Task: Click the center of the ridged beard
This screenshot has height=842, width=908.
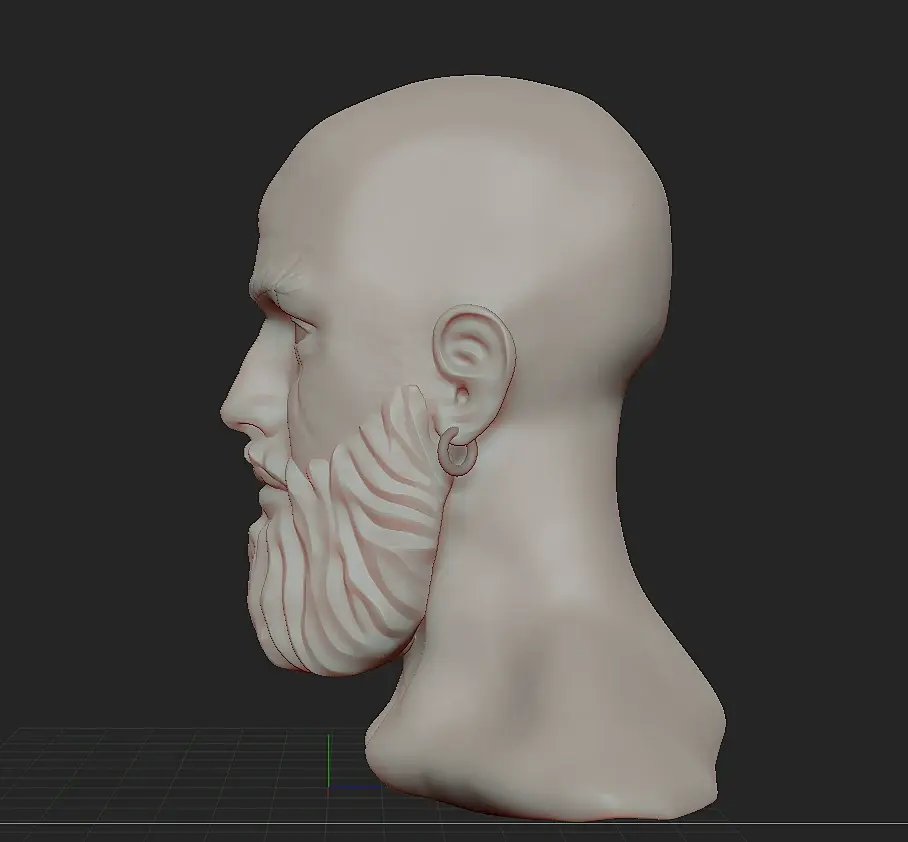Action: (x=347, y=539)
